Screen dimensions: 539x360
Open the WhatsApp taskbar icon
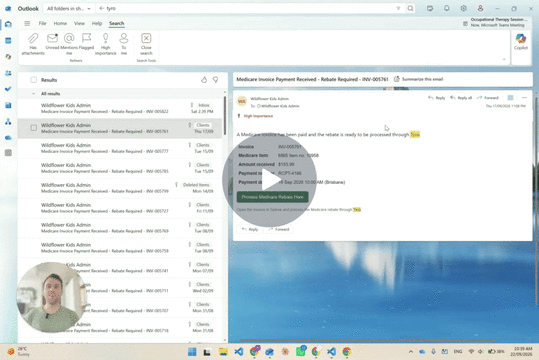point(300,351)
